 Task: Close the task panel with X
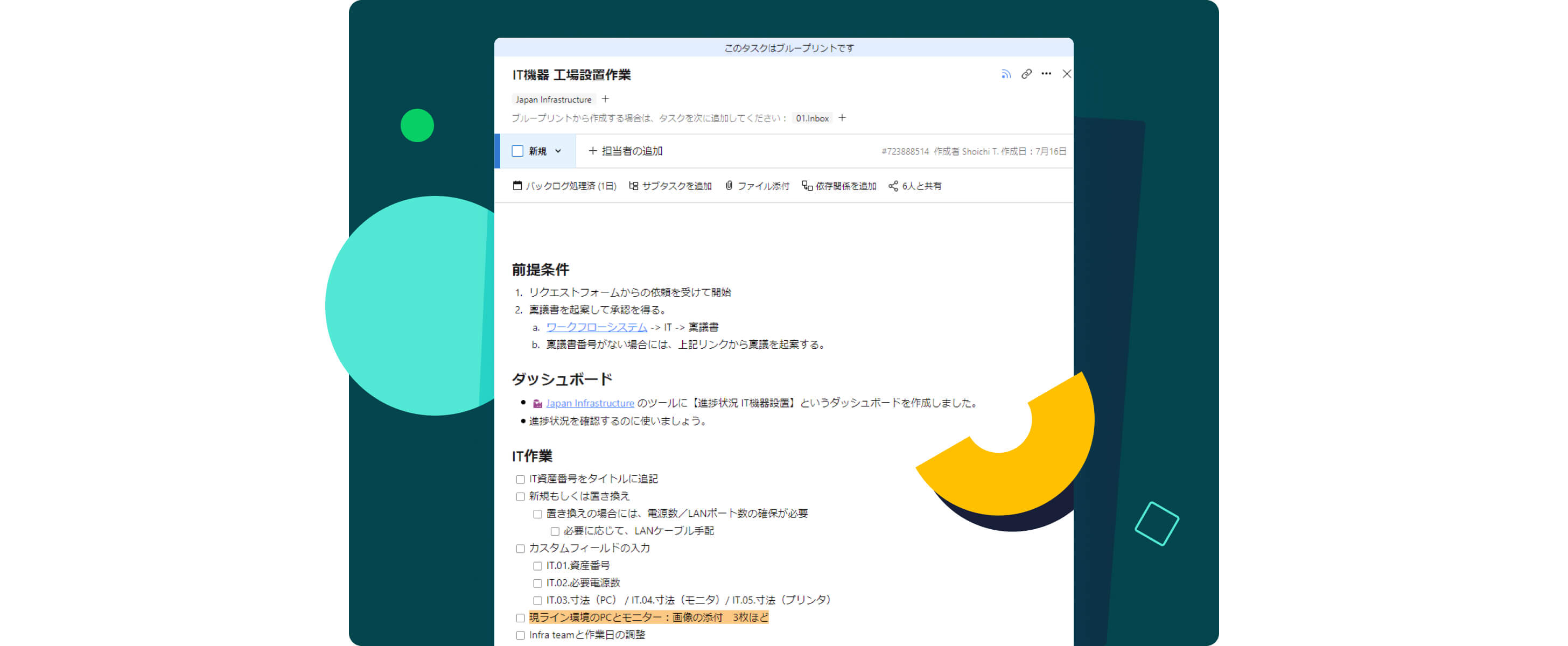tap(1067, 74)
